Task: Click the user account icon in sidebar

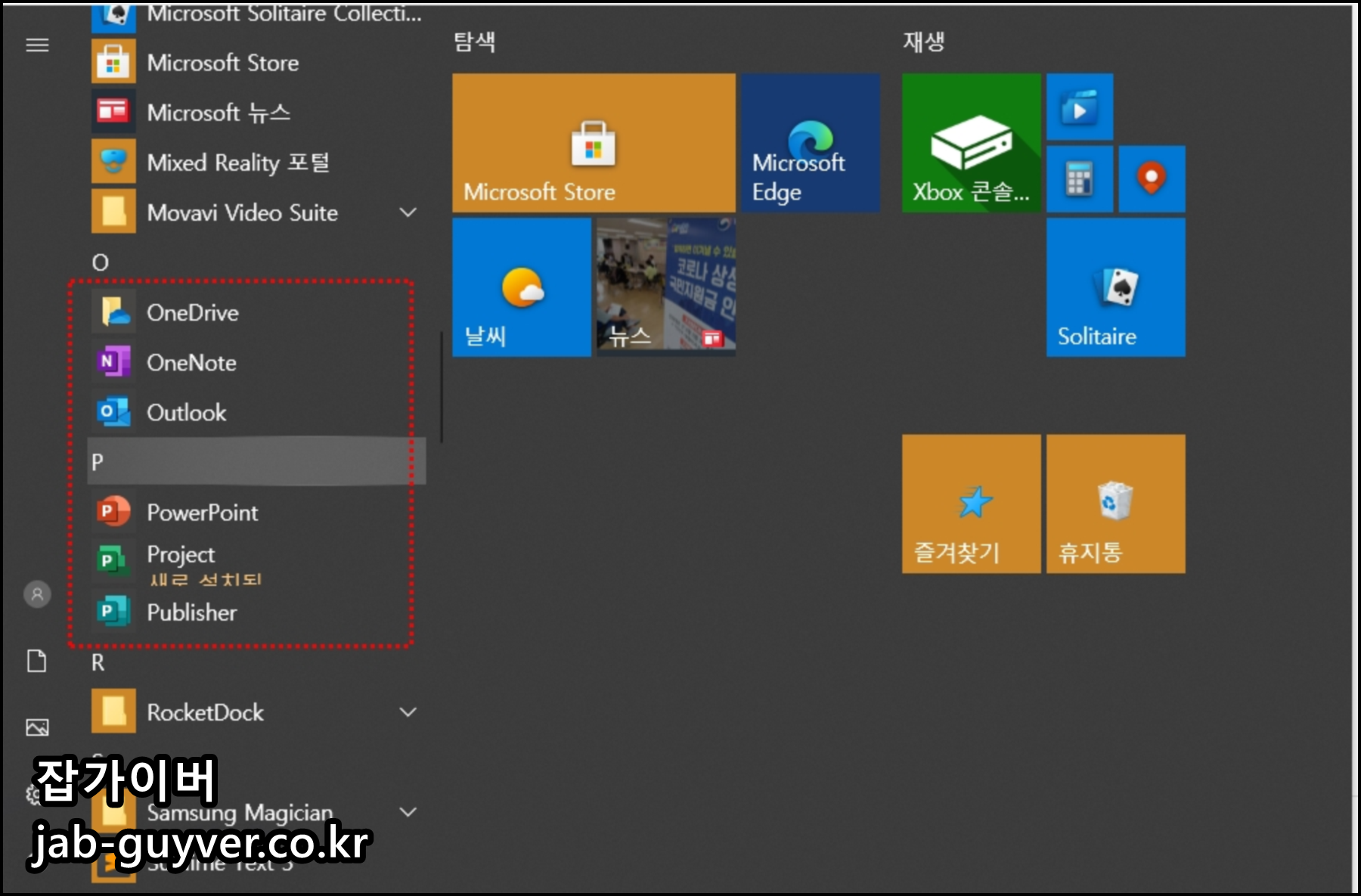Action: pyautogui.click(x=37, y=594)
